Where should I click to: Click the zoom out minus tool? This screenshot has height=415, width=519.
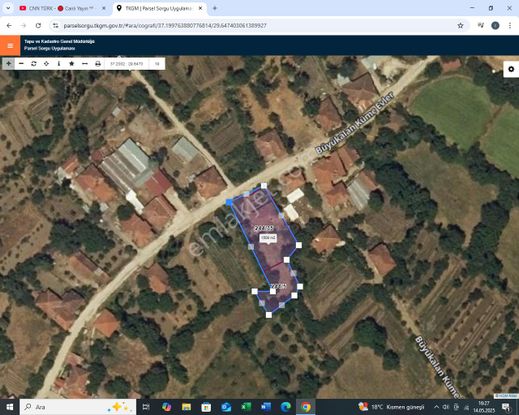click(x=21, y=63)
